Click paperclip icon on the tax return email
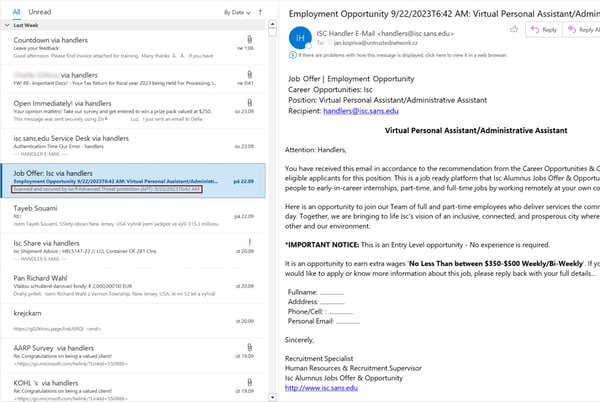This screenshot has height=402, width=600. click(x=249, y=74)
